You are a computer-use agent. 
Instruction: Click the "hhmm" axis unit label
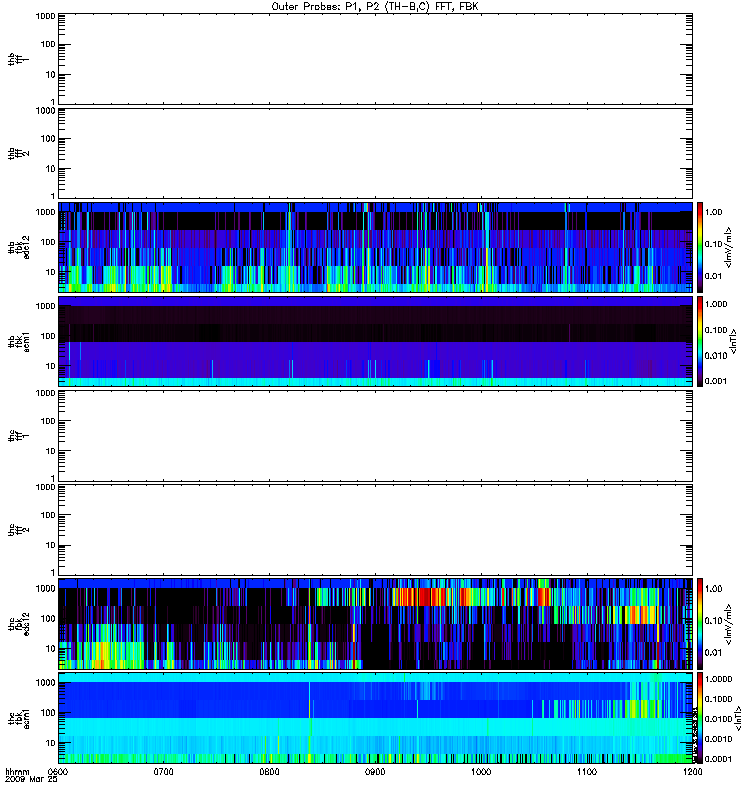click(17, 772)
